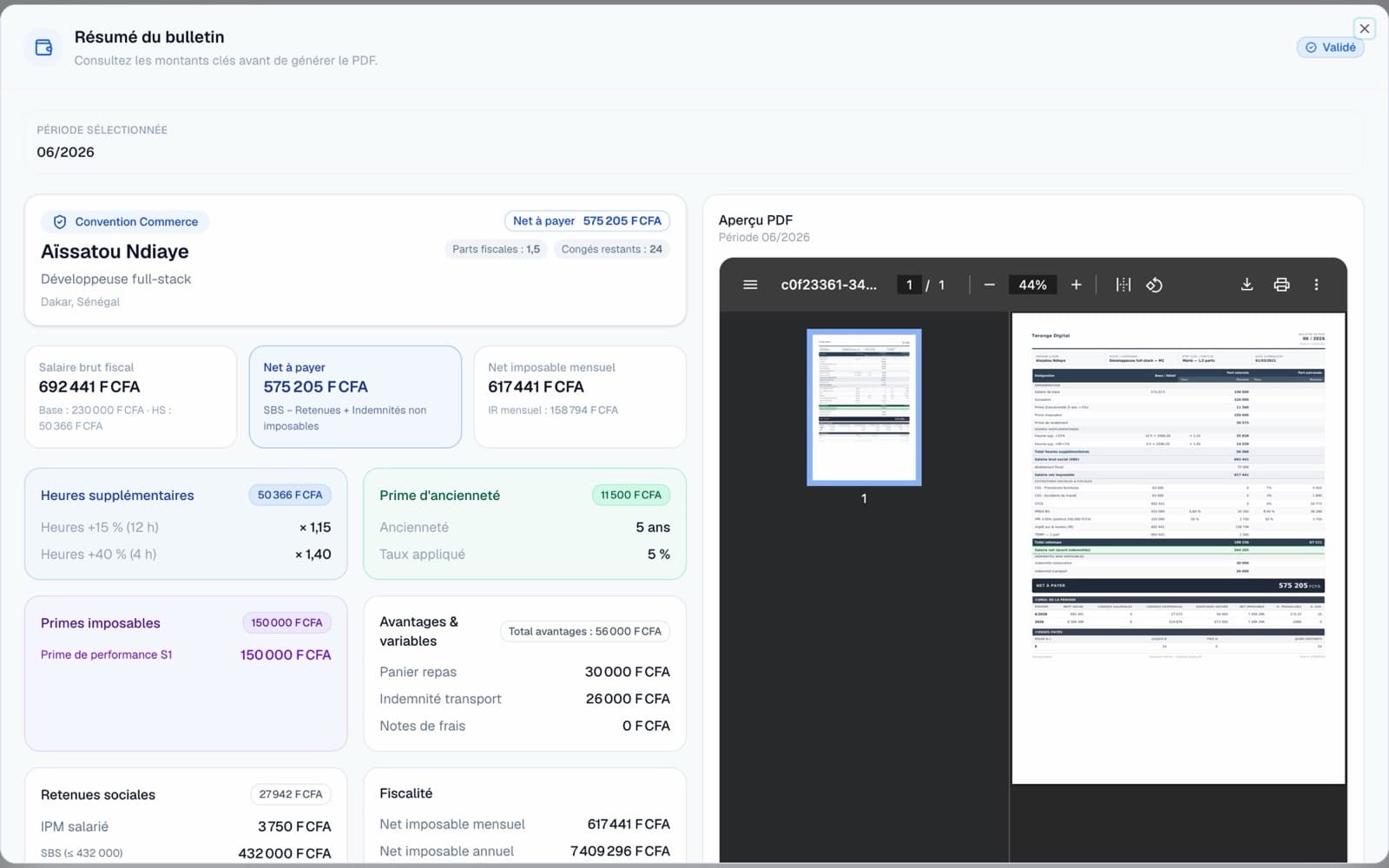Zoom out the PDF with minus icon
The image size is (1389, 868).
[989, 285]
